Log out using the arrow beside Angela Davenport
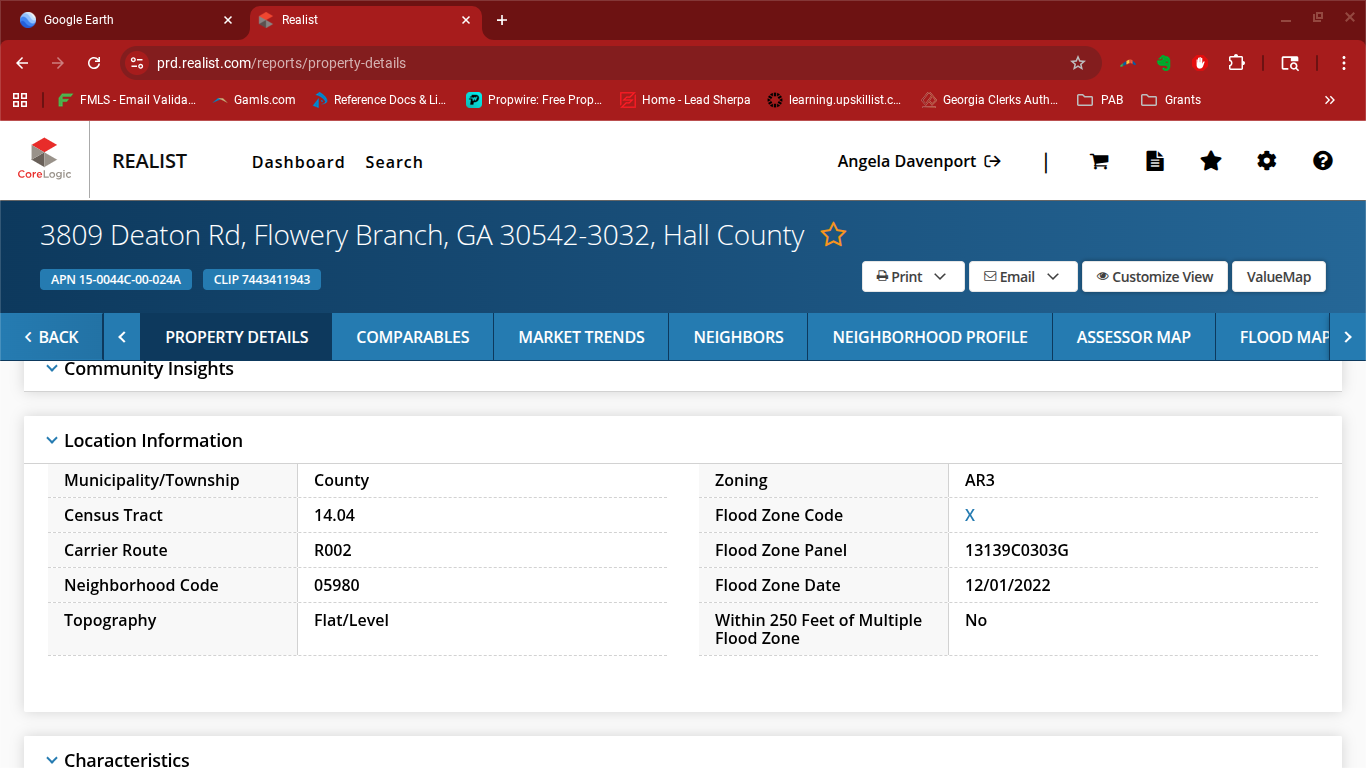Image resolution: width=1366 pixels, height=768 pixels. 993,161
